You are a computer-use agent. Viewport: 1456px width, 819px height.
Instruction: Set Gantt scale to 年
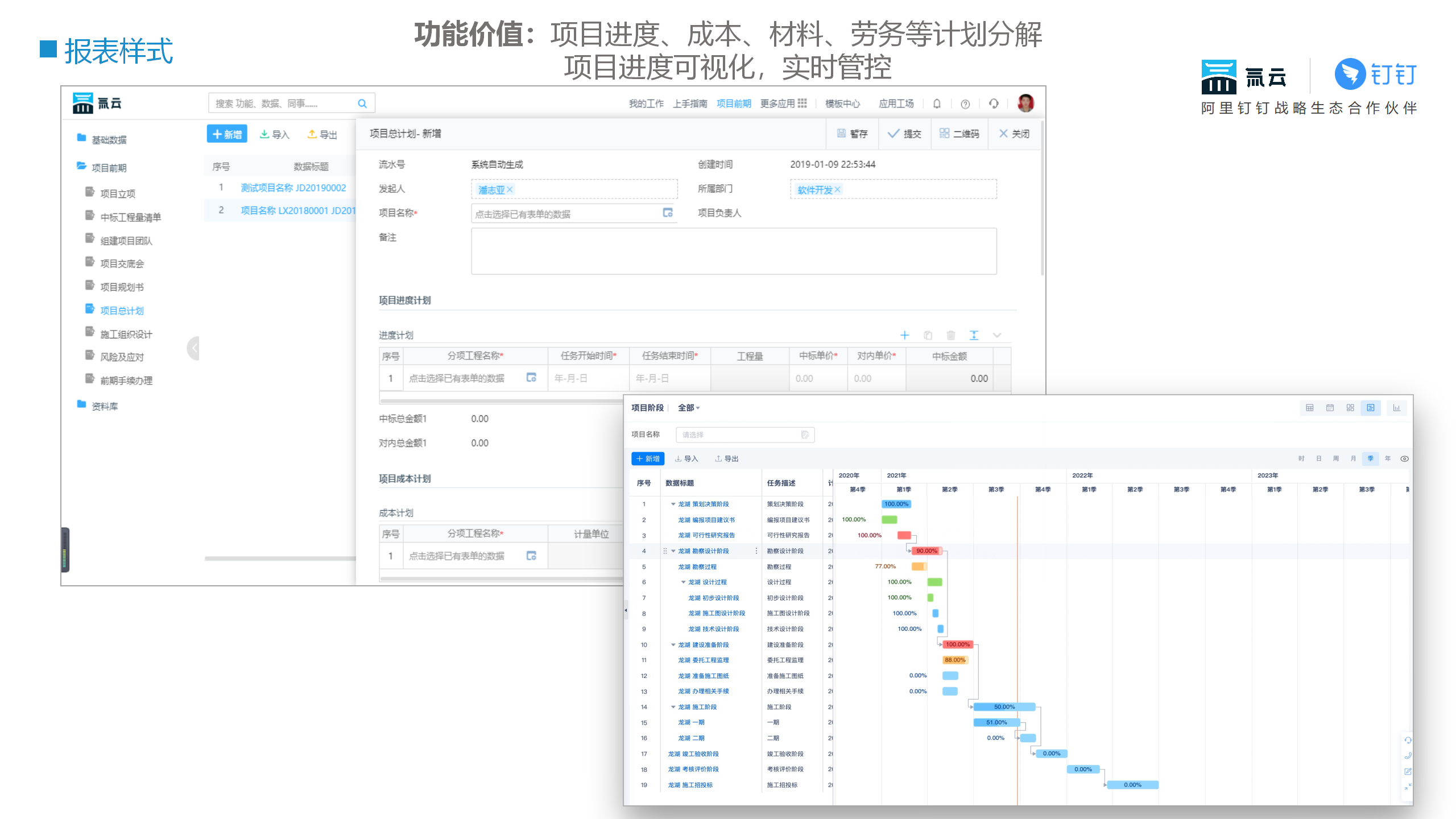1388,458
